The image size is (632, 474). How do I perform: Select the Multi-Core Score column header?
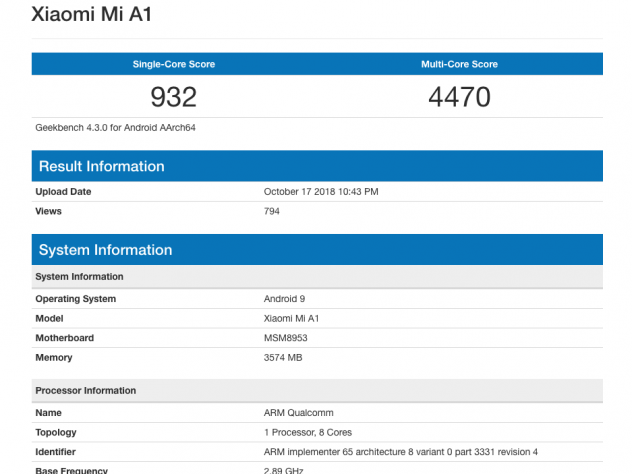(460, 64)
